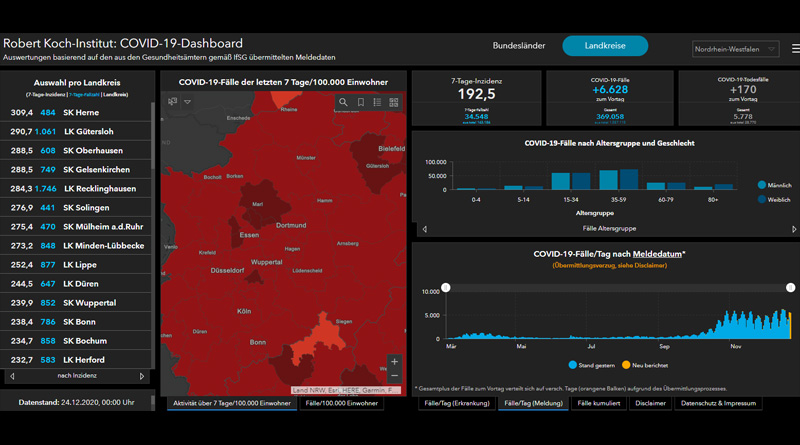Click the 15-34 age group bars
Image resolution: width=800 pixels, height=445 pixels.
[571, 181]
